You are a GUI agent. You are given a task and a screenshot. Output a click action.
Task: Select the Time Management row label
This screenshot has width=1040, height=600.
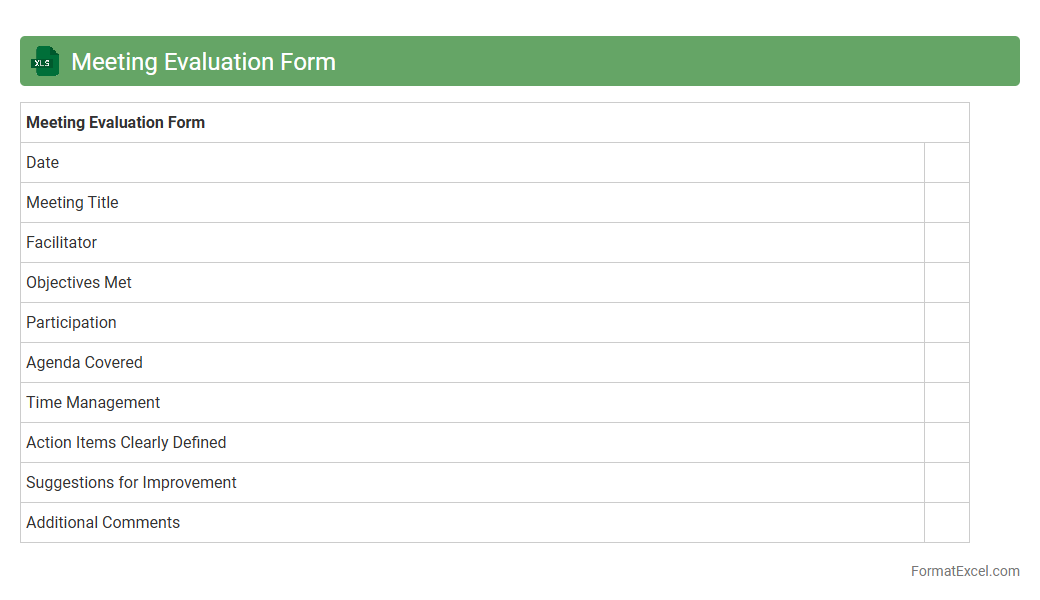93,403
